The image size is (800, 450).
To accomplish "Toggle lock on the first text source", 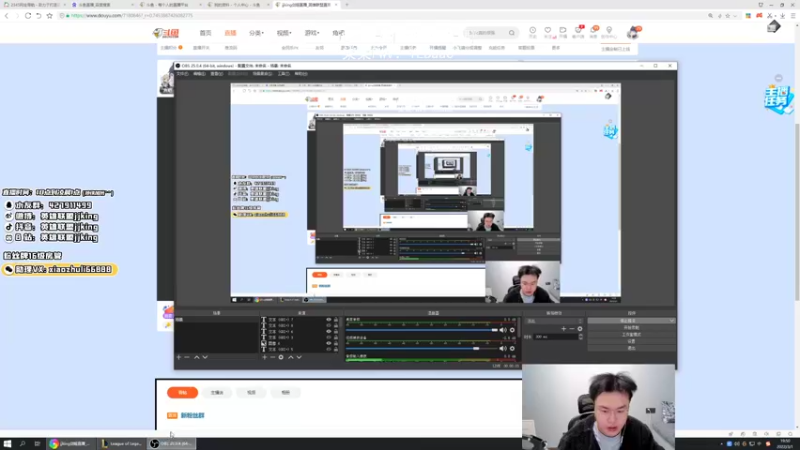I will click(336, 320).
